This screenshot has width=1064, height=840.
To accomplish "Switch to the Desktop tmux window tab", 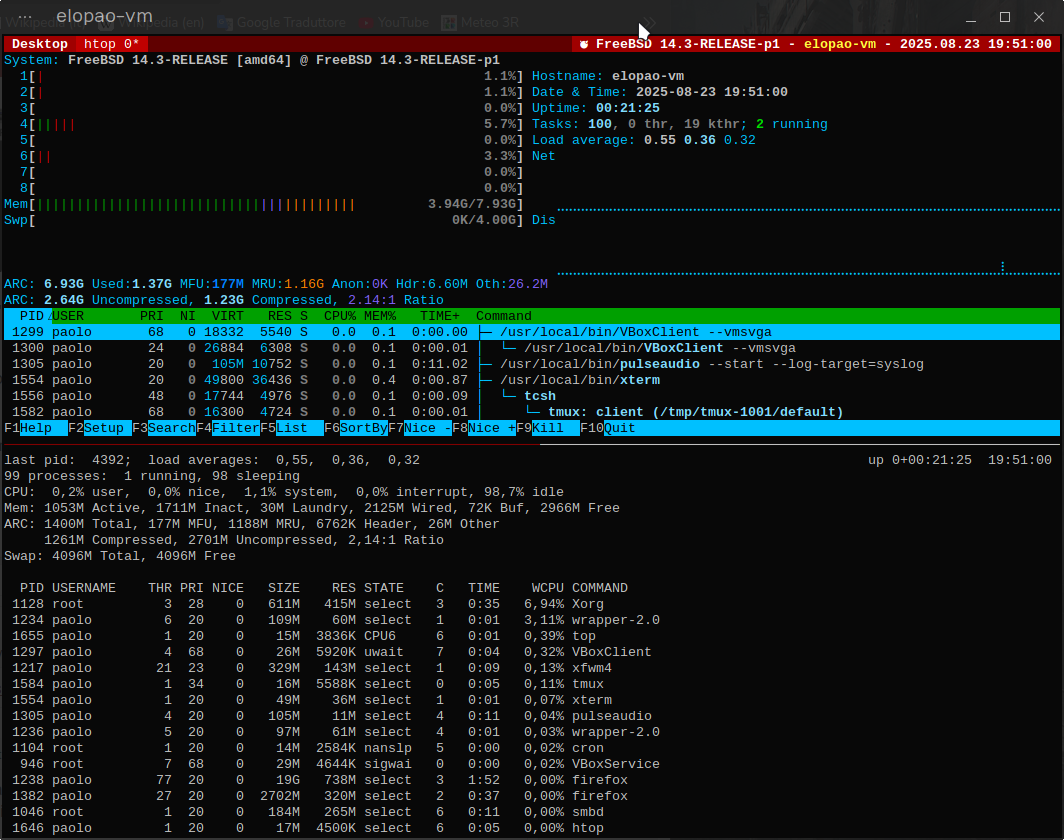I will coord(39,44).
